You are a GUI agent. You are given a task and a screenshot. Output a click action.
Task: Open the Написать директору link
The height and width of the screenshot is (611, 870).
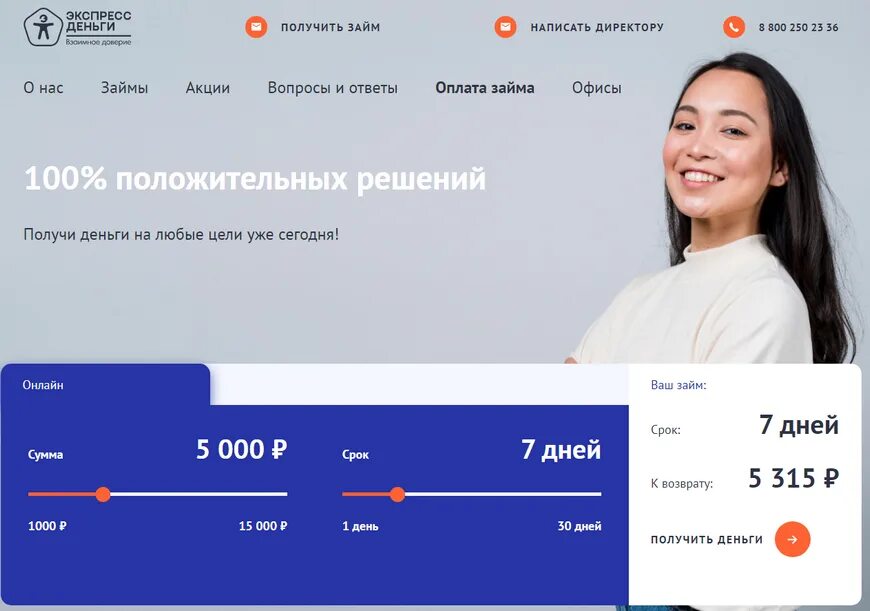(597, 27)
